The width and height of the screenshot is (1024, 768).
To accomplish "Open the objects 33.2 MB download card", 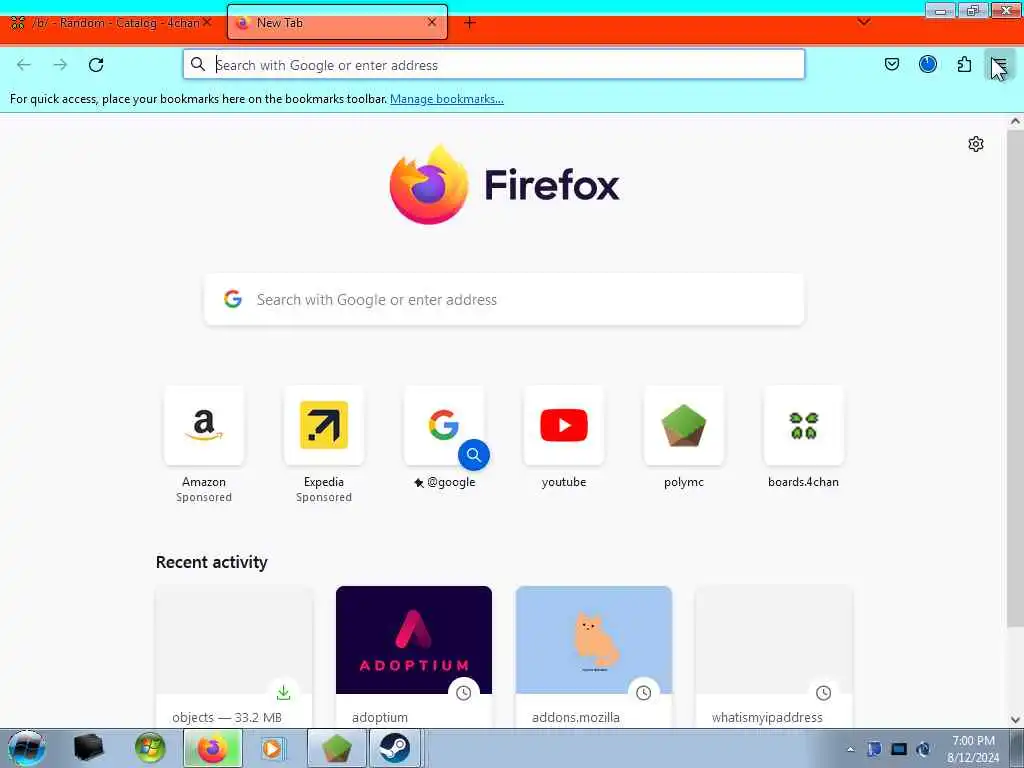I will point(234,656).
